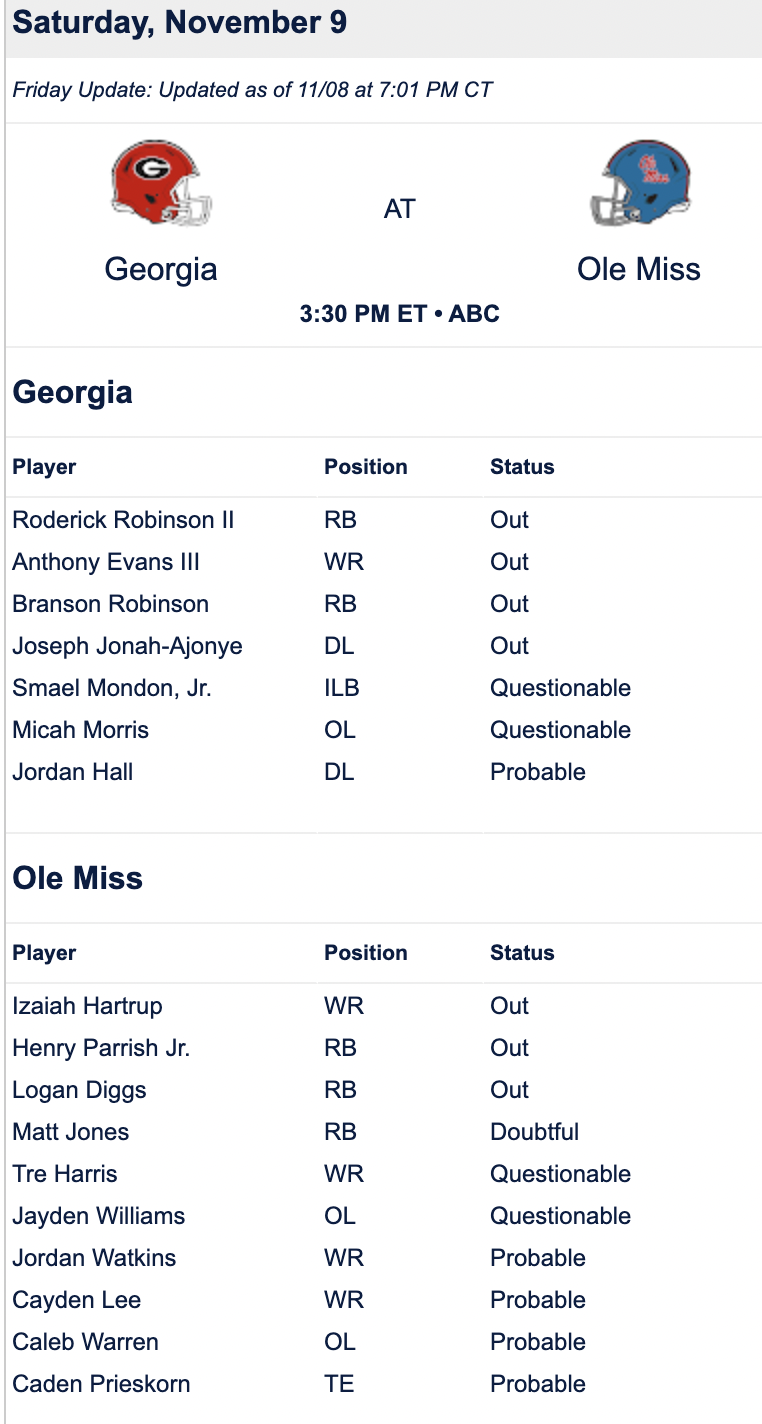Click Georgia's Player column header
Screen dimensions: 762x1424
44,467
